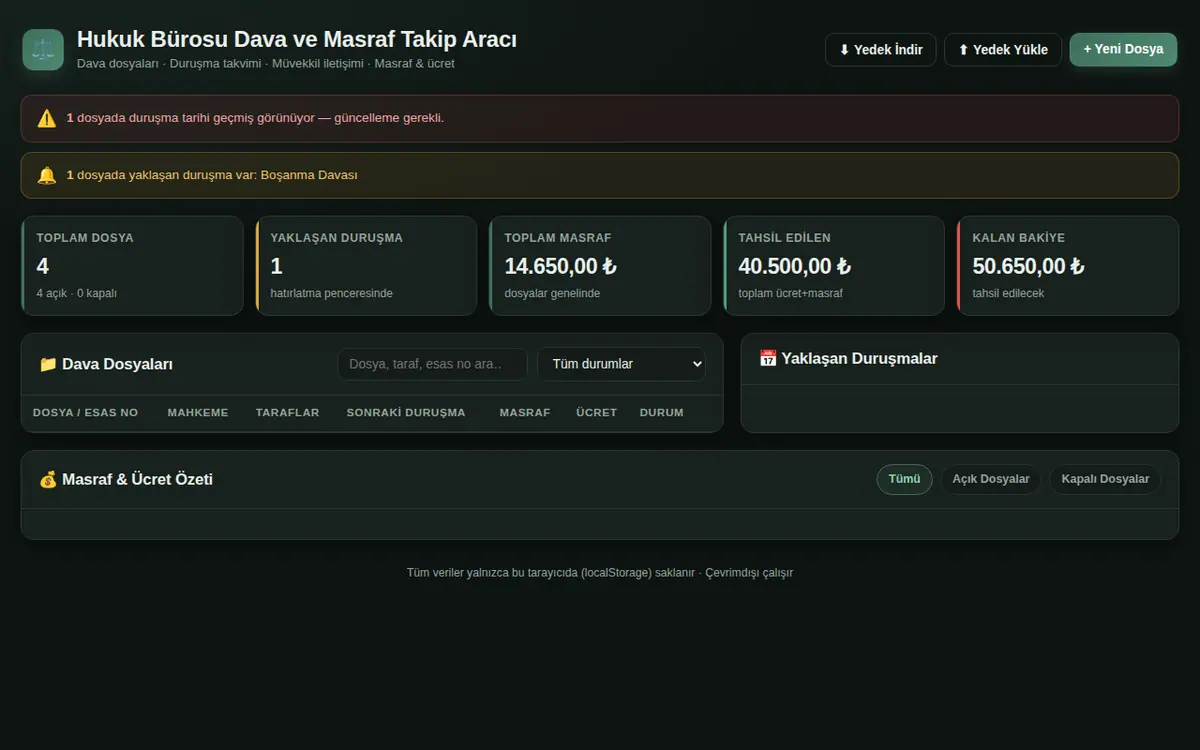Click the Kalan Bakiye value 50.650,00 ₺

1028,266
